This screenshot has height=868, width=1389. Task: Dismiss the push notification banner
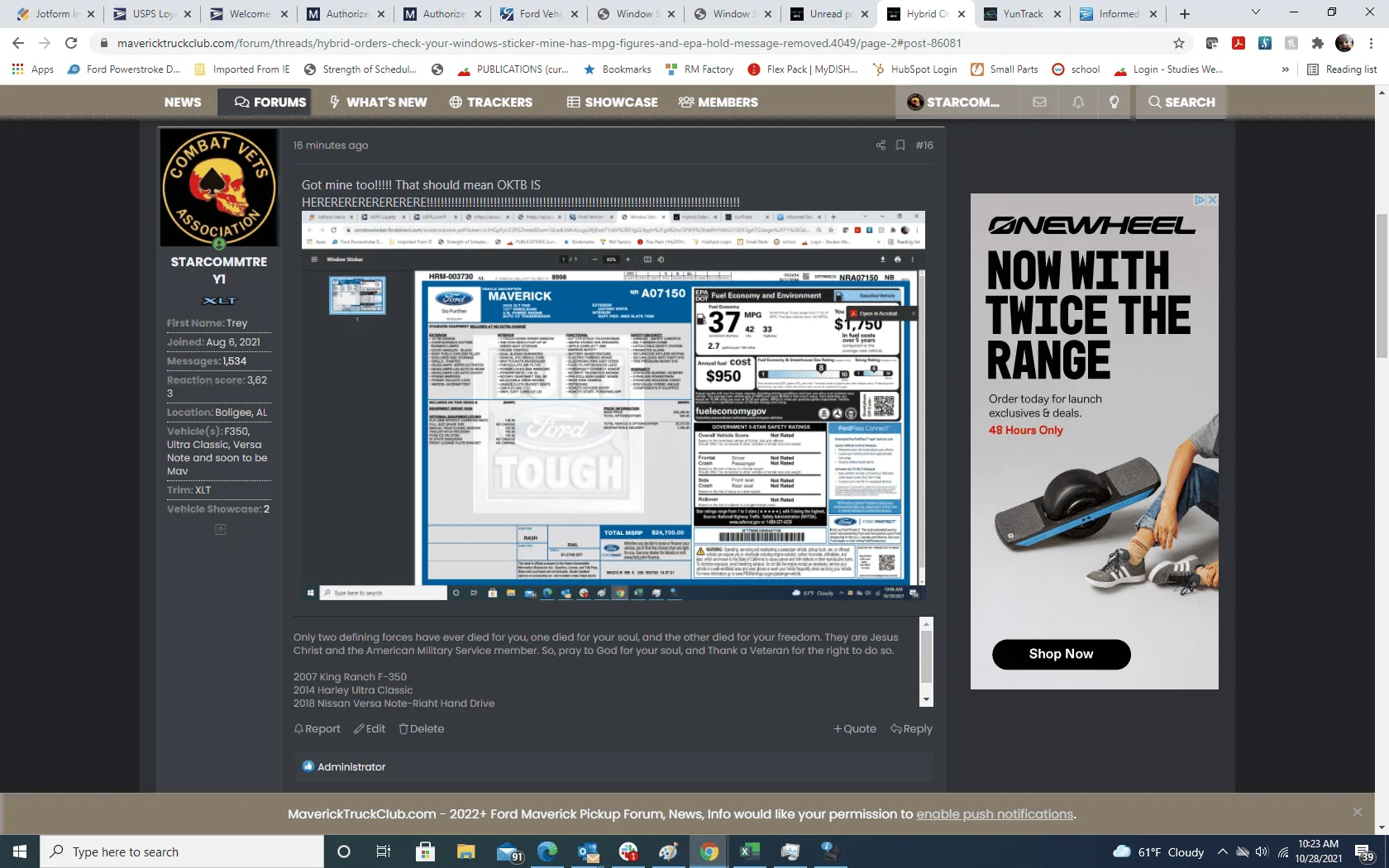pos(1358,812)
